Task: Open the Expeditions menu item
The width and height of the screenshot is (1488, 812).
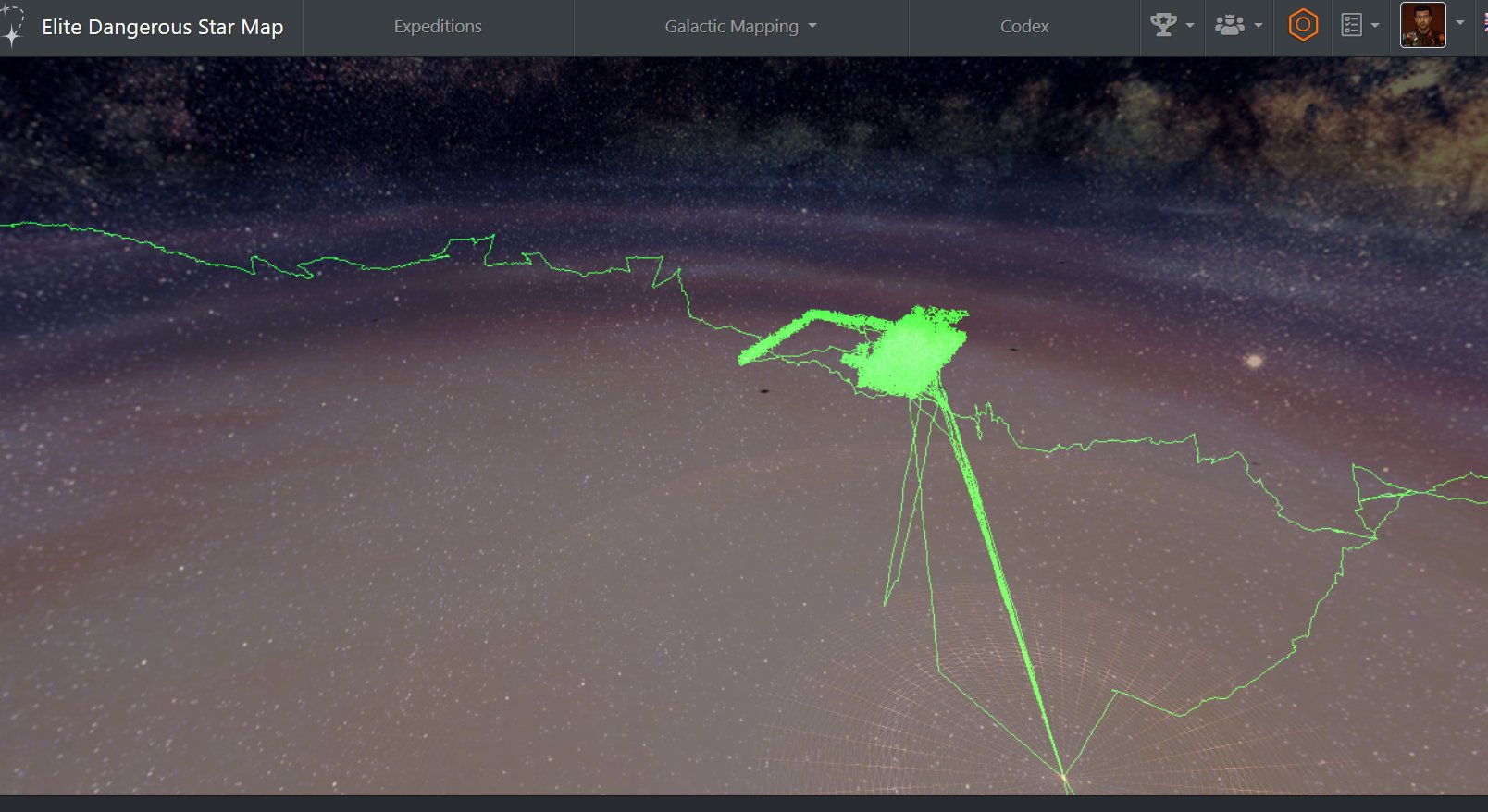Action: coord(438,27)
